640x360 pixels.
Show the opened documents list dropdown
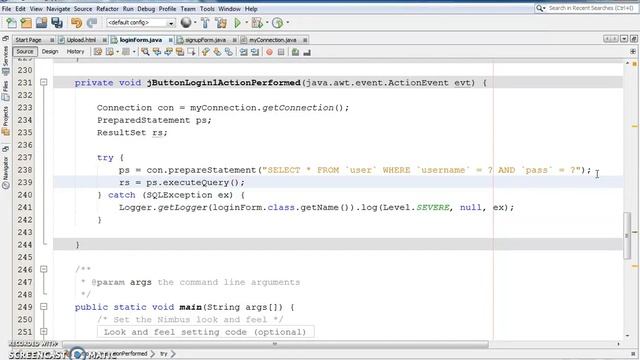point(624,39)
